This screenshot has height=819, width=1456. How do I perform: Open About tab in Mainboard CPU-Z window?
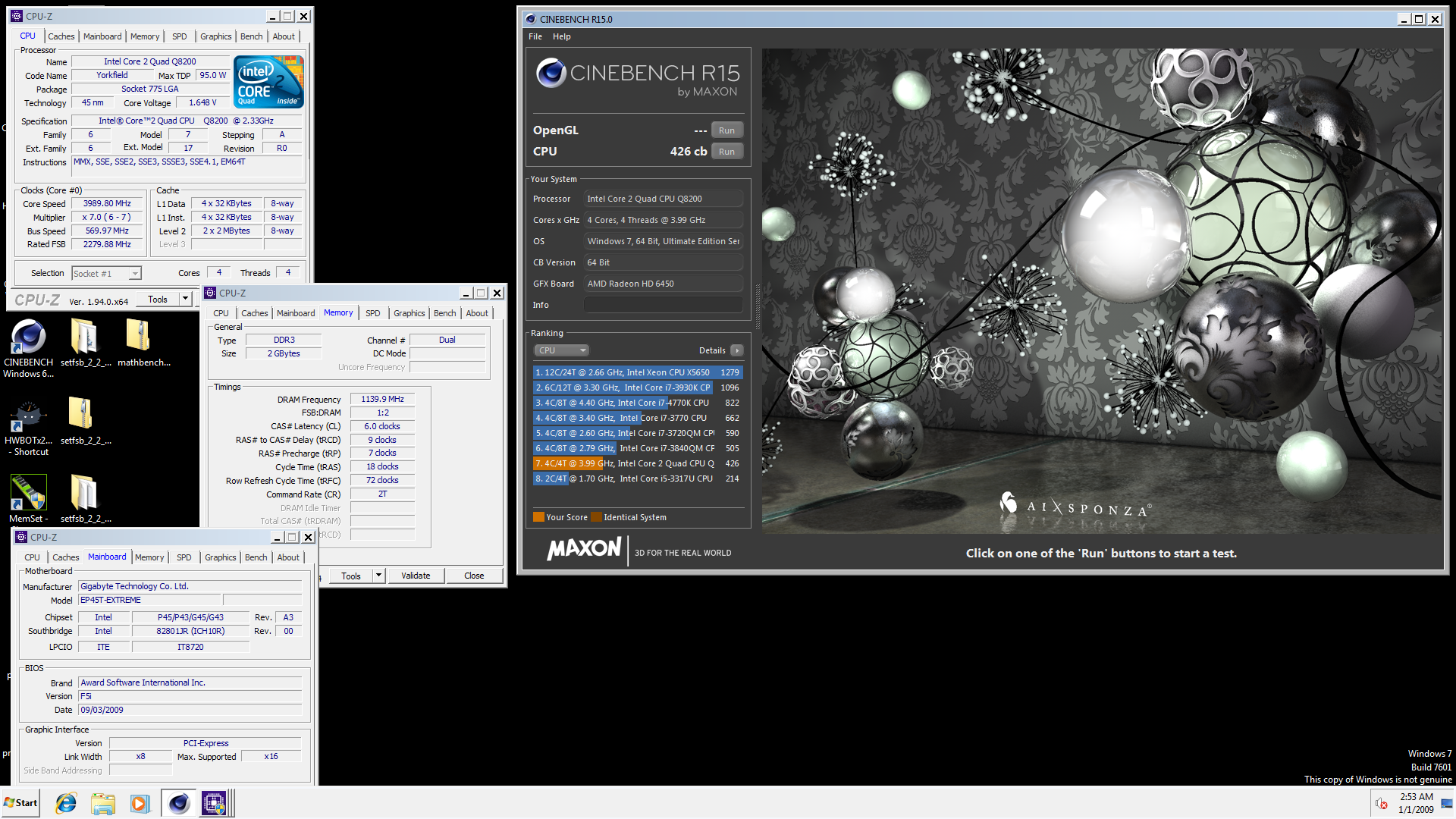(288, 557)
